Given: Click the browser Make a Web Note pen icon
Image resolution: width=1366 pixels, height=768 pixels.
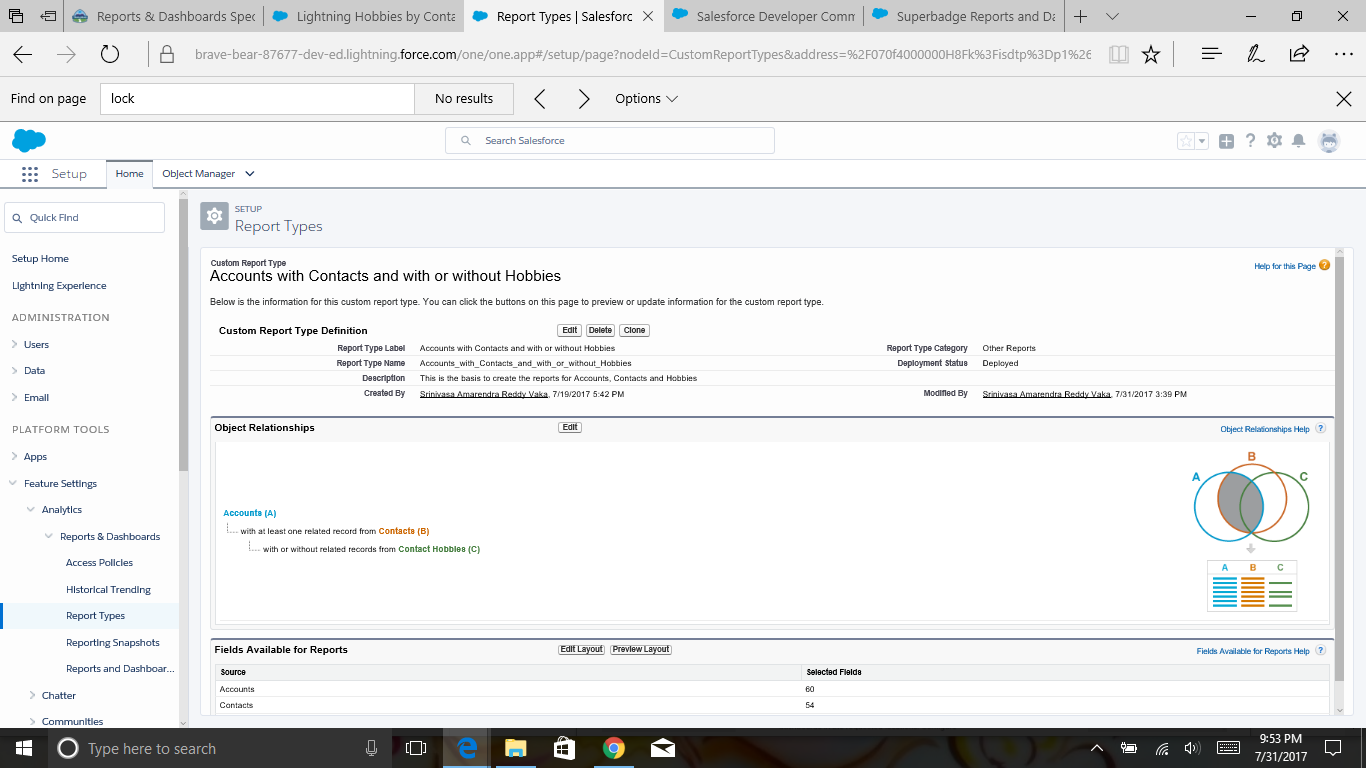Looking at the screenshot, I should [x=1256, y=55].
